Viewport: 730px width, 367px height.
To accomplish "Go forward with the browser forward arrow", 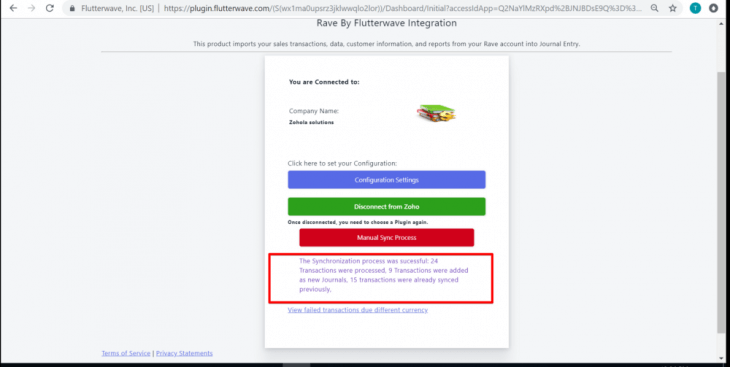I will point(31,8).
